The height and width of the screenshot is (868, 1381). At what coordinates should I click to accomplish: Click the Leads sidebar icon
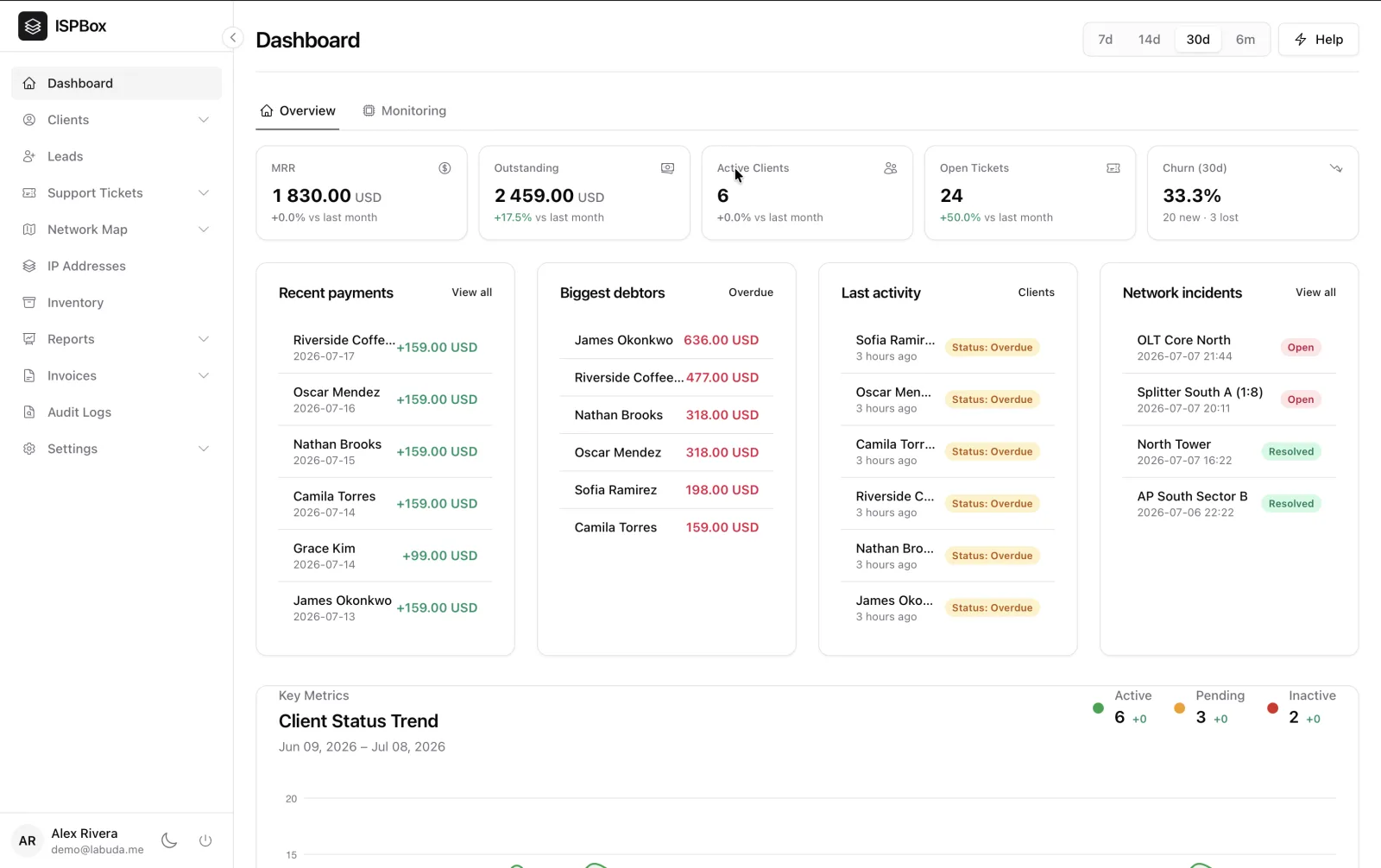(29, 156)
